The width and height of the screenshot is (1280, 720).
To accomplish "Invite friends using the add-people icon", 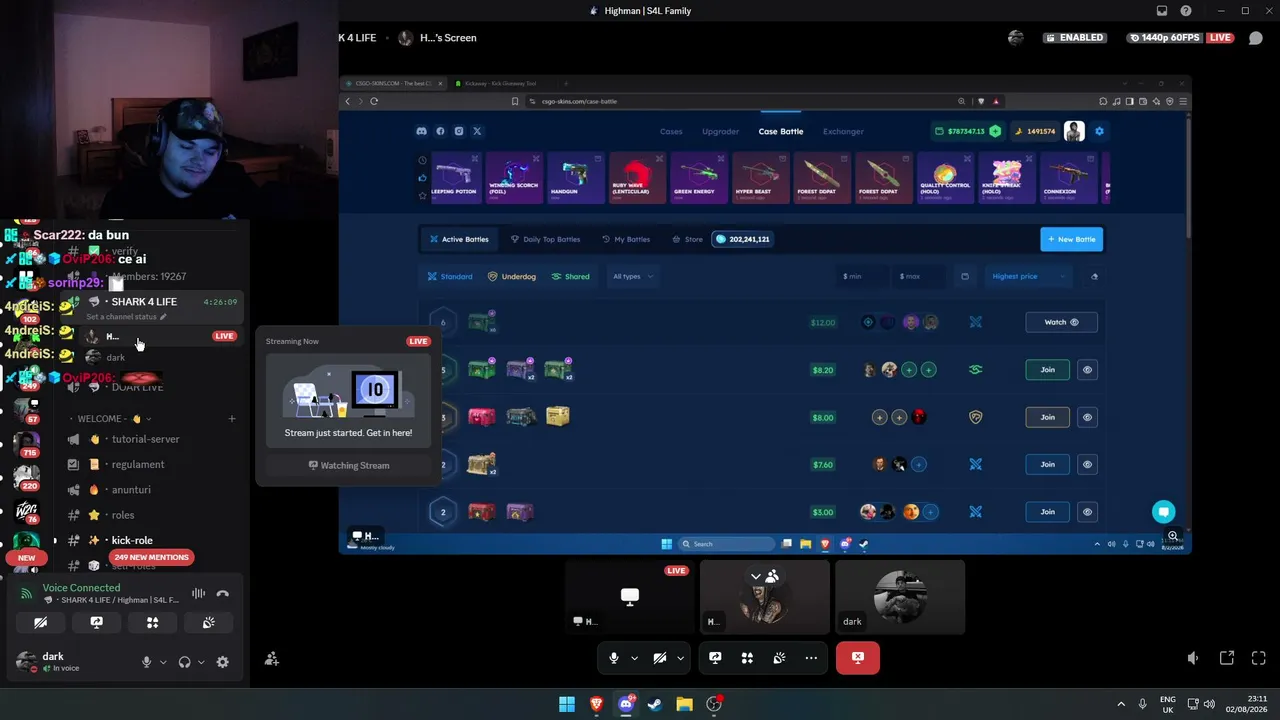I will point(271,658).
